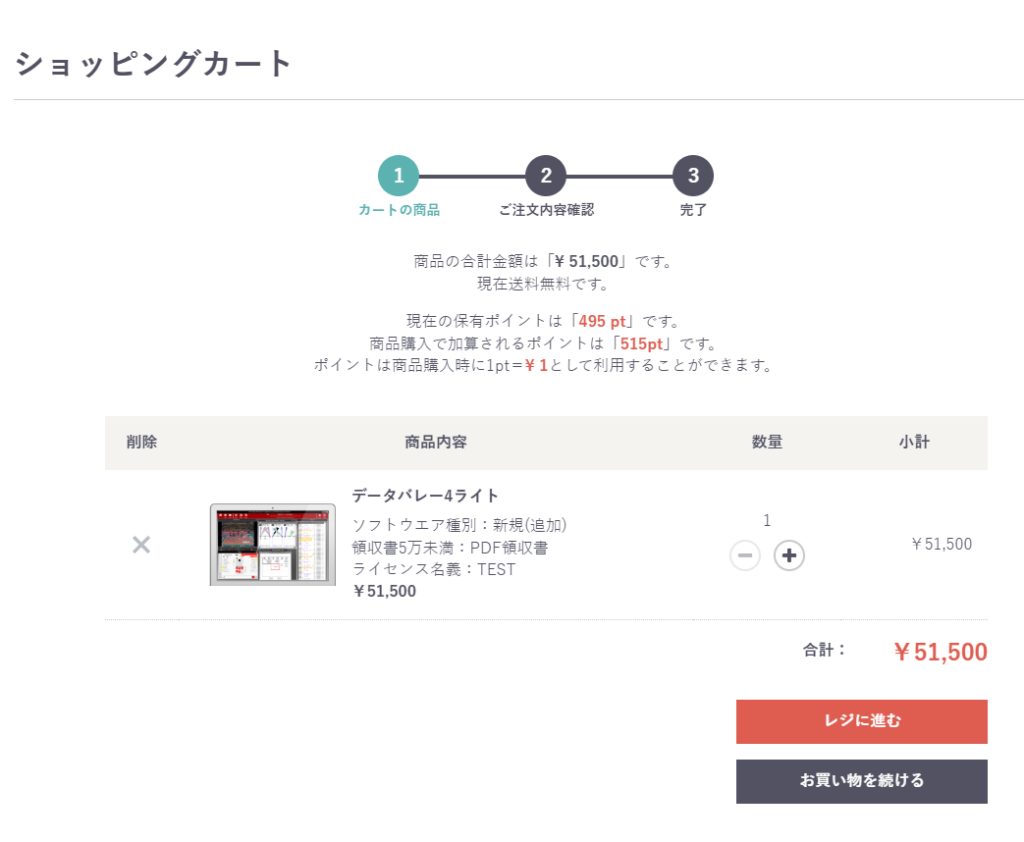Click the 小計 column header
This screenshot has height=842, width=1024.
coord(914,442)
